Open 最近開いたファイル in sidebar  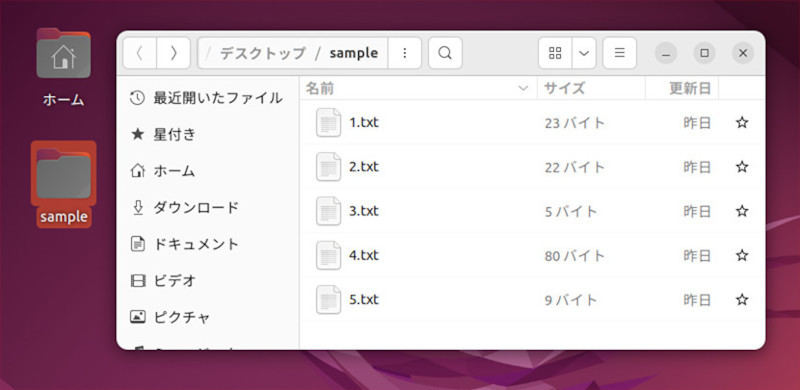207,98
